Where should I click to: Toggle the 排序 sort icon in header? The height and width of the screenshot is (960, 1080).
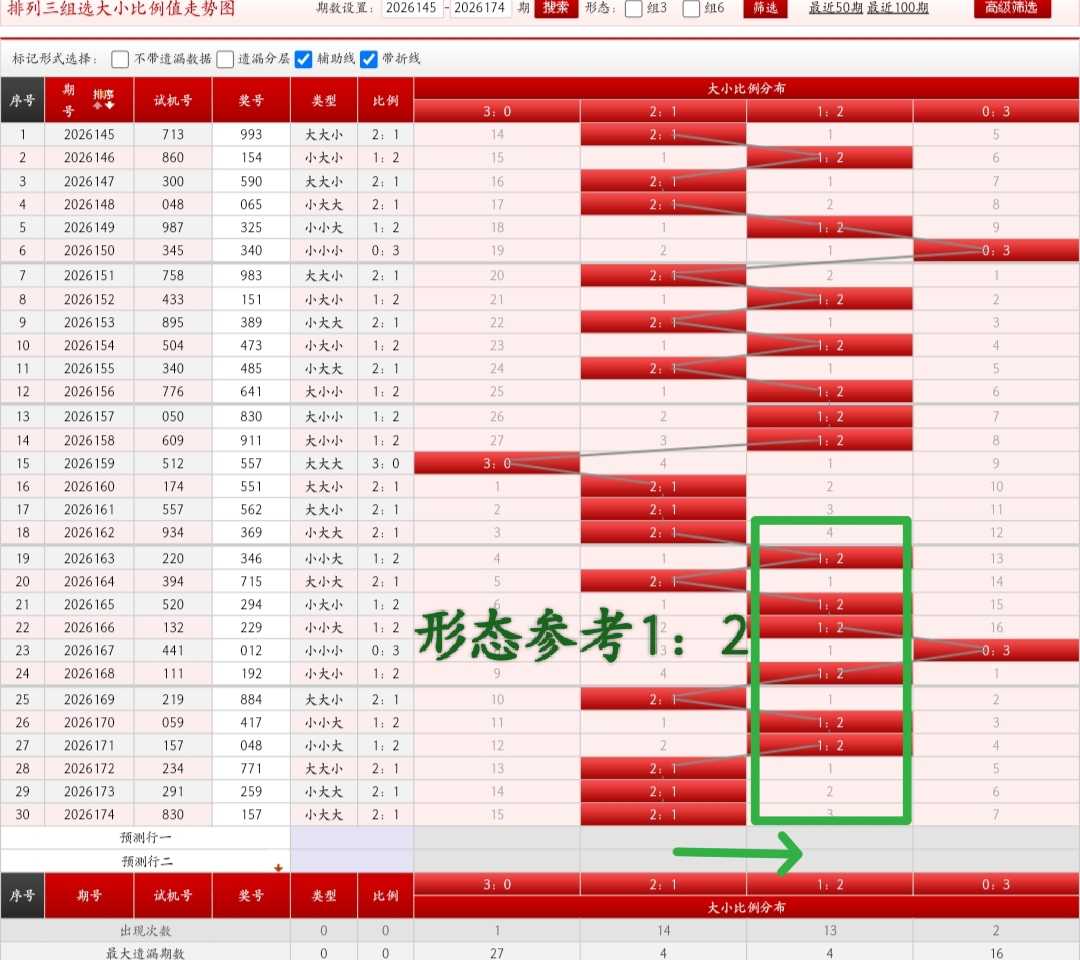tap(103, 99)
